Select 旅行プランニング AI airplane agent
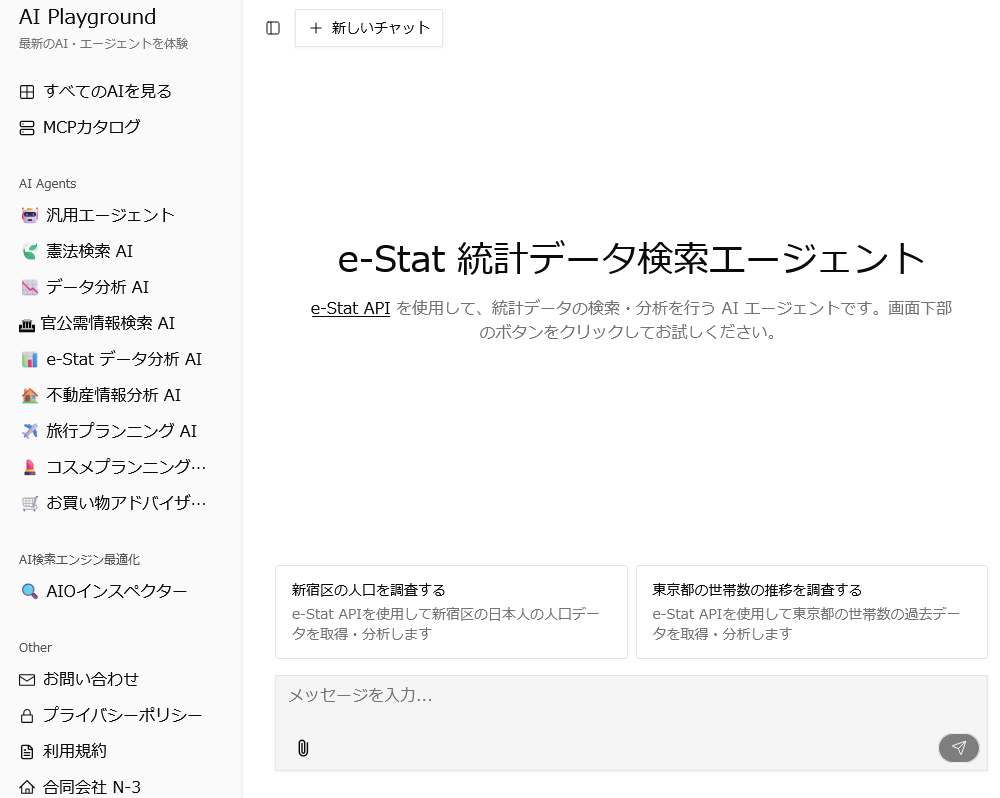This screenshot has height=798, width=1000. pos(121,431)
